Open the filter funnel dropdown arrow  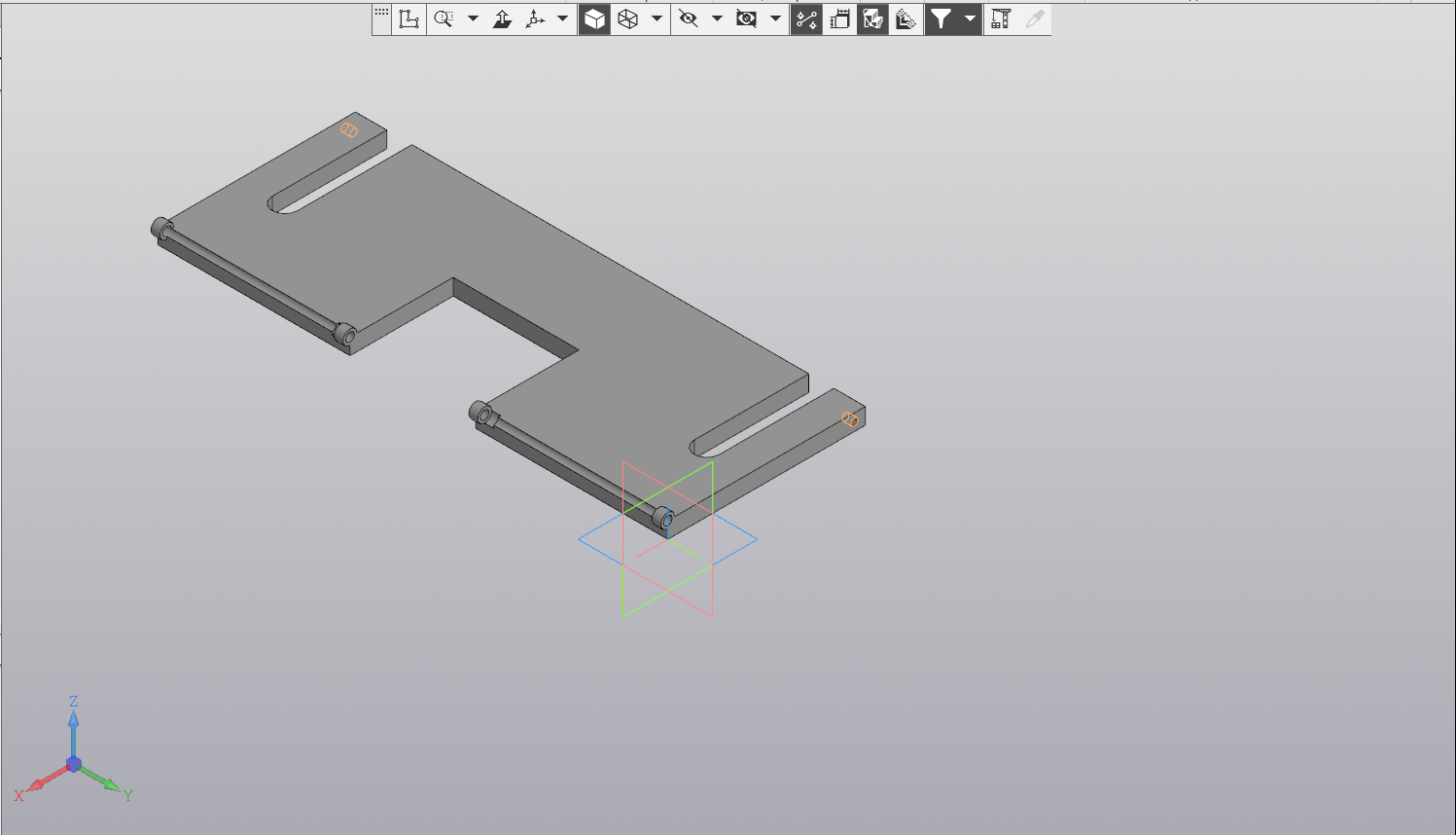click(970, 18)
